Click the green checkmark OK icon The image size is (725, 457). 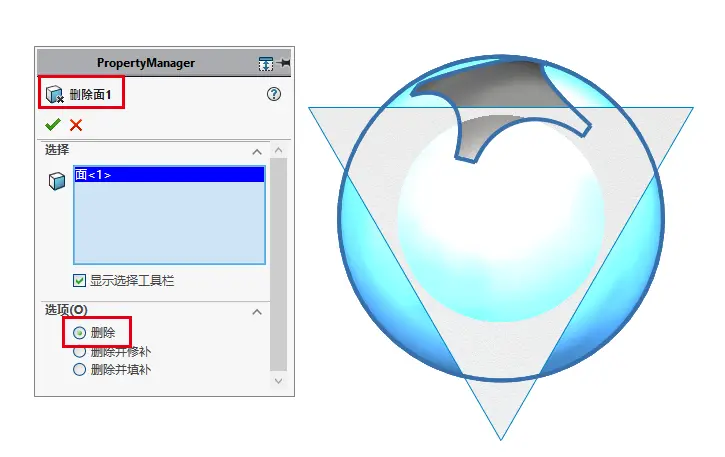pyautogui.click(x=53, y=124)
